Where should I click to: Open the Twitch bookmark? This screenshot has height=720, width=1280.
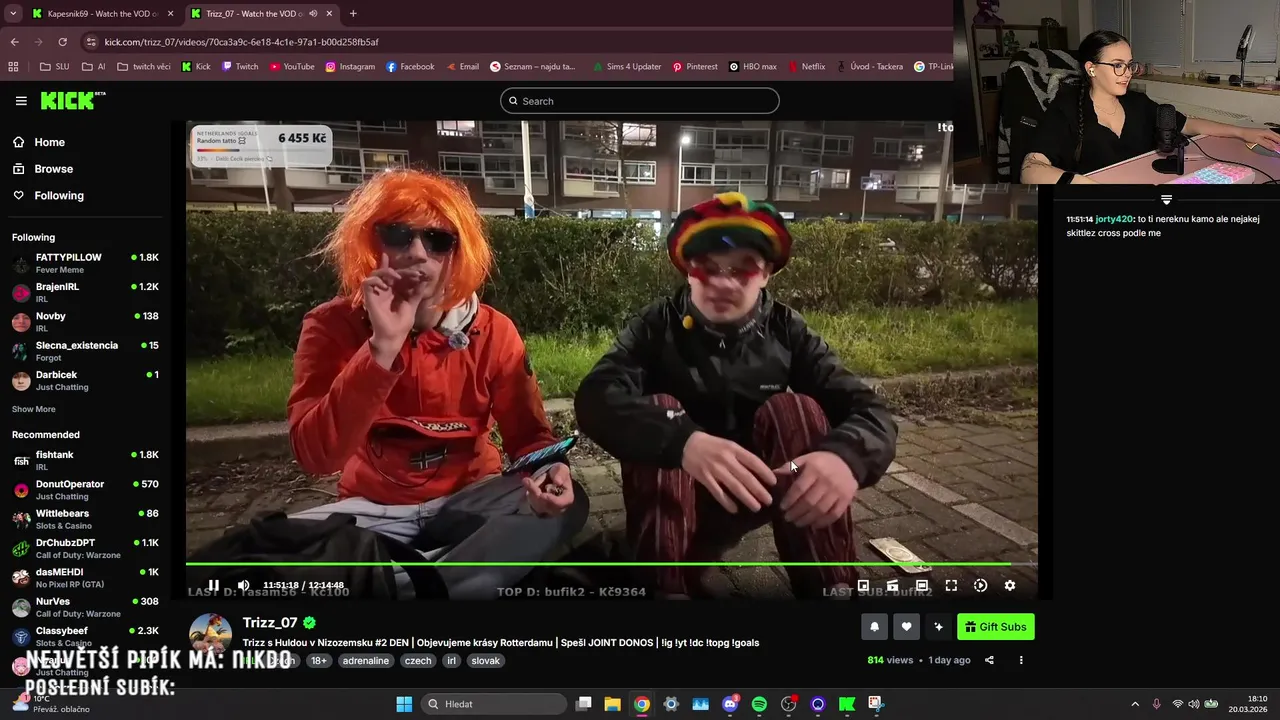pos(240,67)
